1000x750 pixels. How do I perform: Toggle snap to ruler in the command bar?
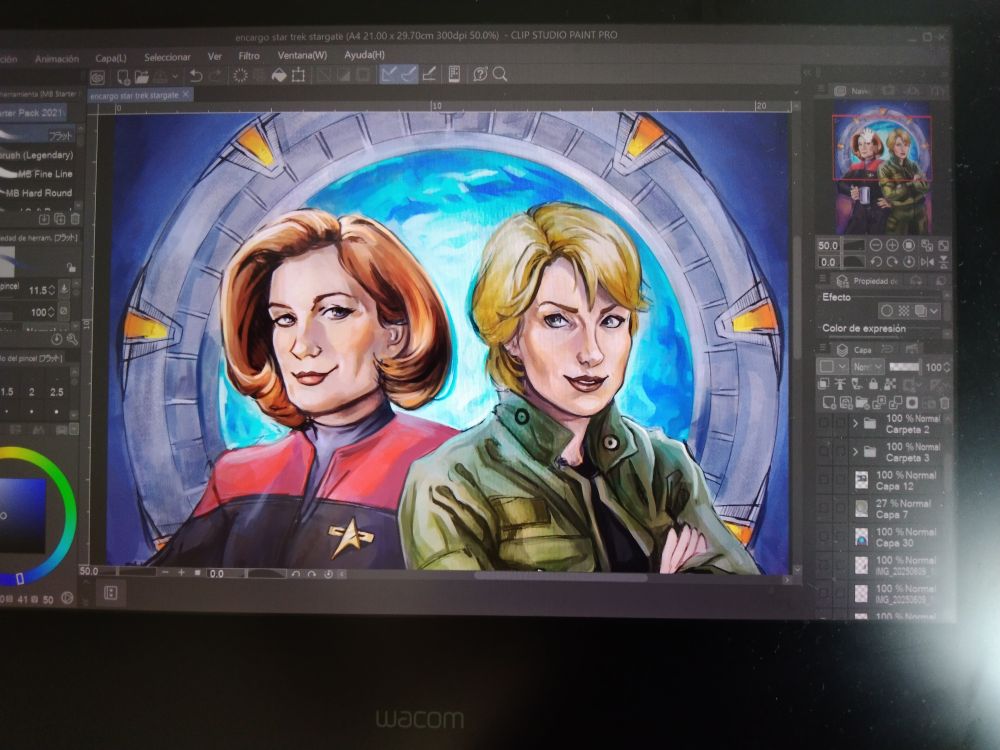pos(388,75)
